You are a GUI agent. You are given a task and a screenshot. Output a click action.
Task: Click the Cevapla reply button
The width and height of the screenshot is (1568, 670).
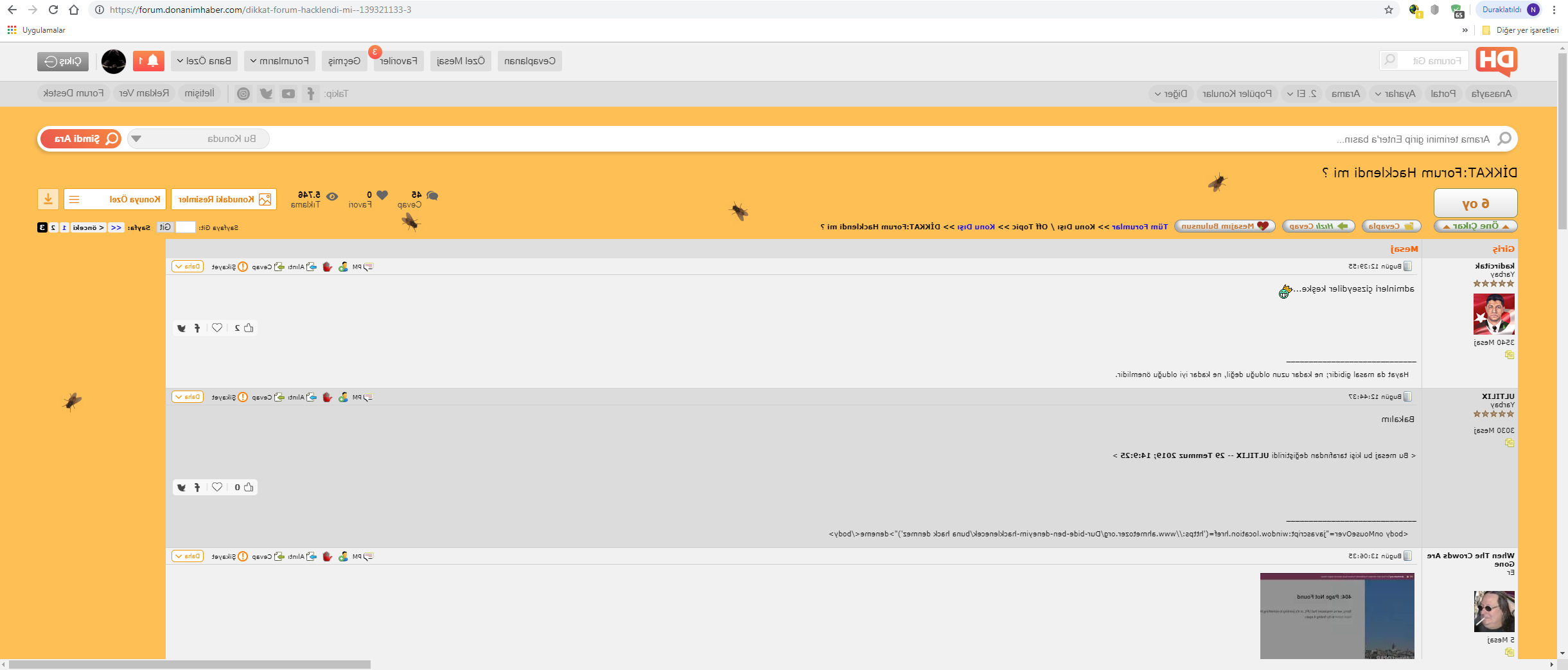coord(1391,226)
